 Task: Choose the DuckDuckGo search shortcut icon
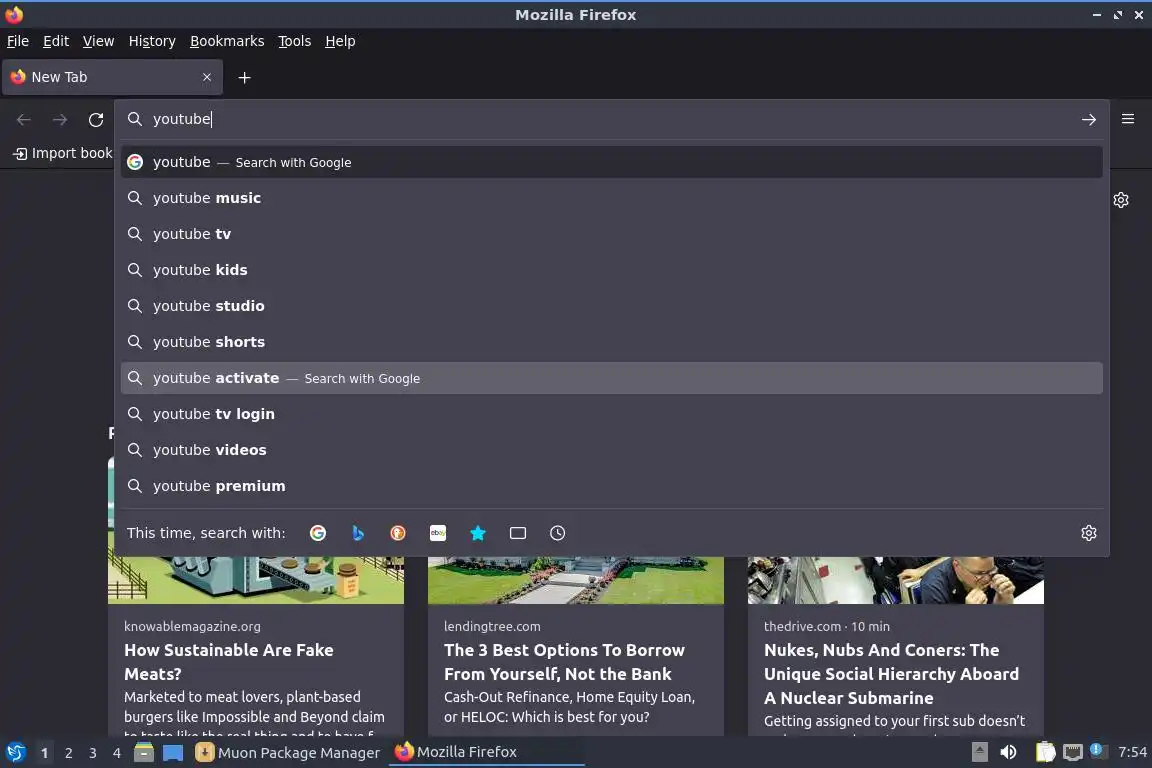(397, 533)
